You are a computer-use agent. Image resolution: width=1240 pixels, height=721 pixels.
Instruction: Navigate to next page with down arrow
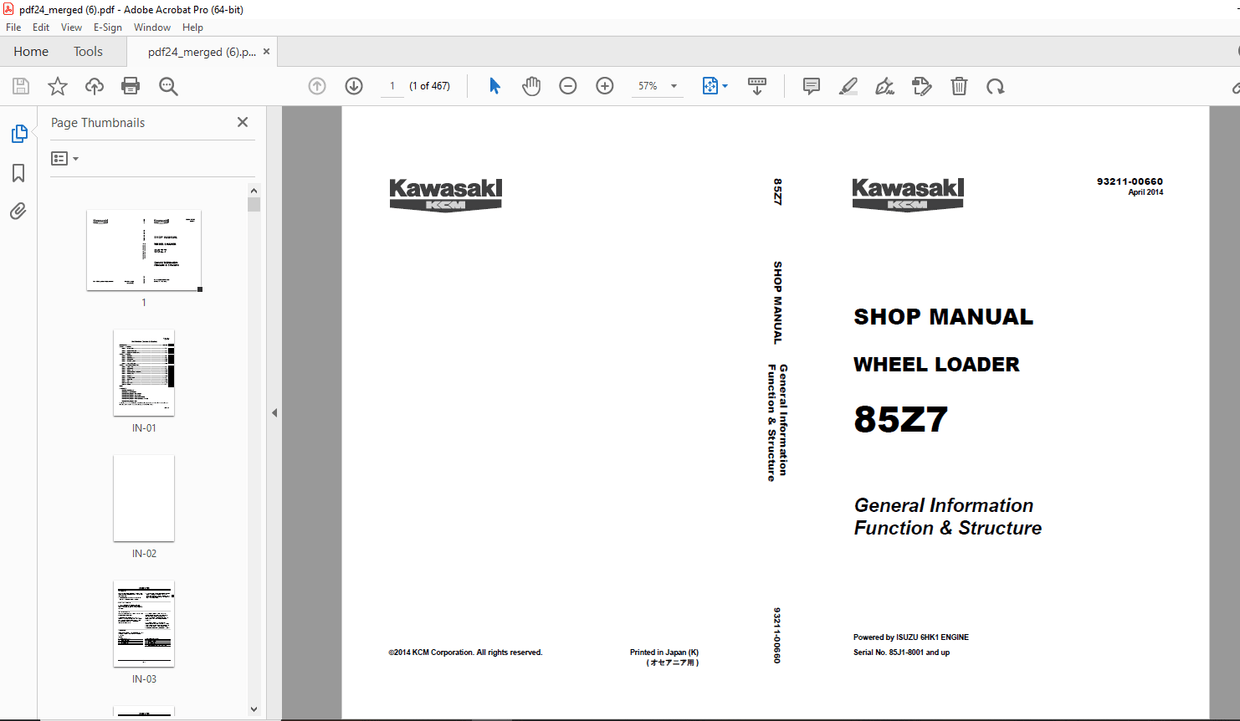point(354,86)
